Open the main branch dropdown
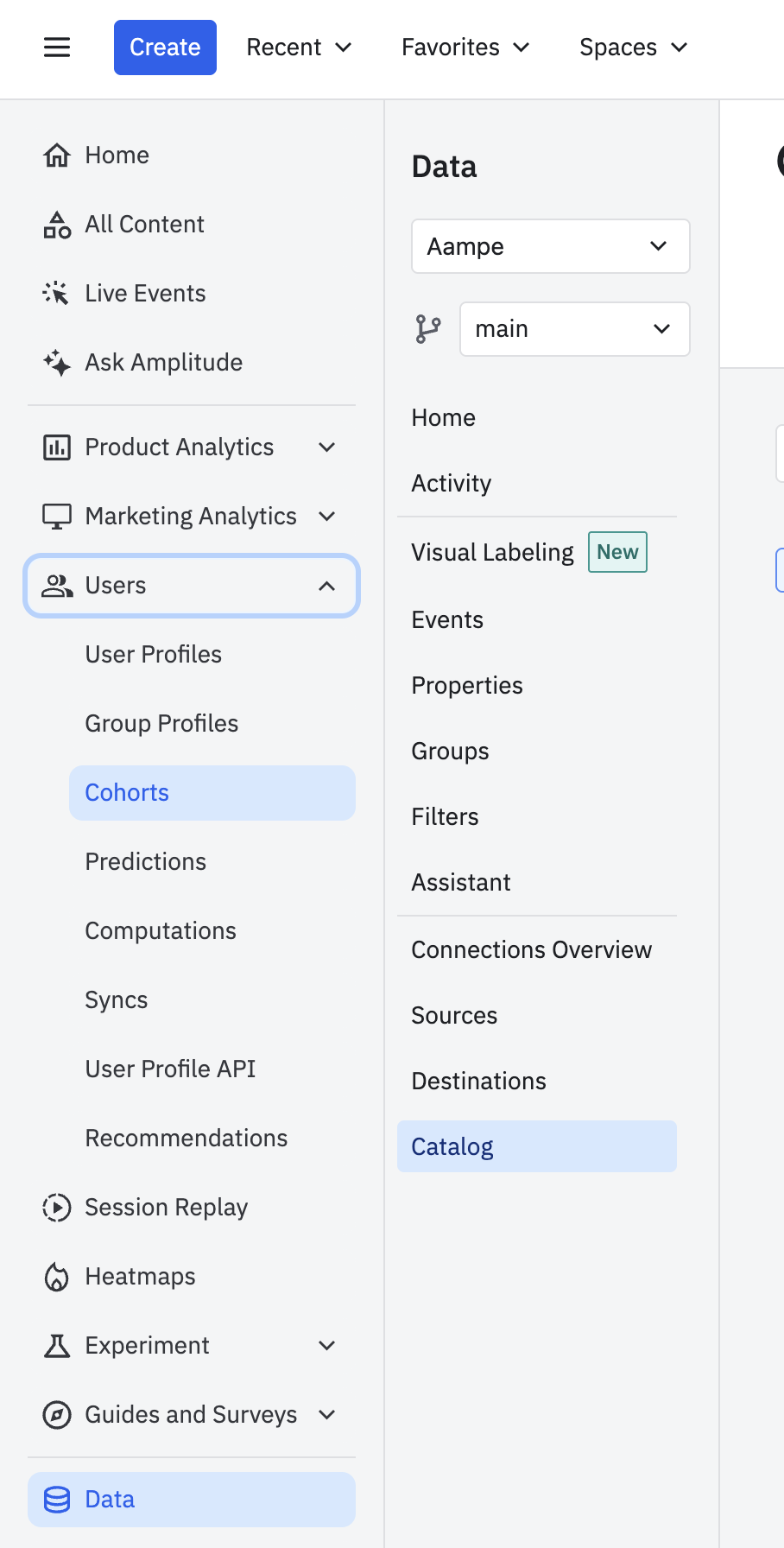Screen dimensions: 784x1548 tap(574, 329)
